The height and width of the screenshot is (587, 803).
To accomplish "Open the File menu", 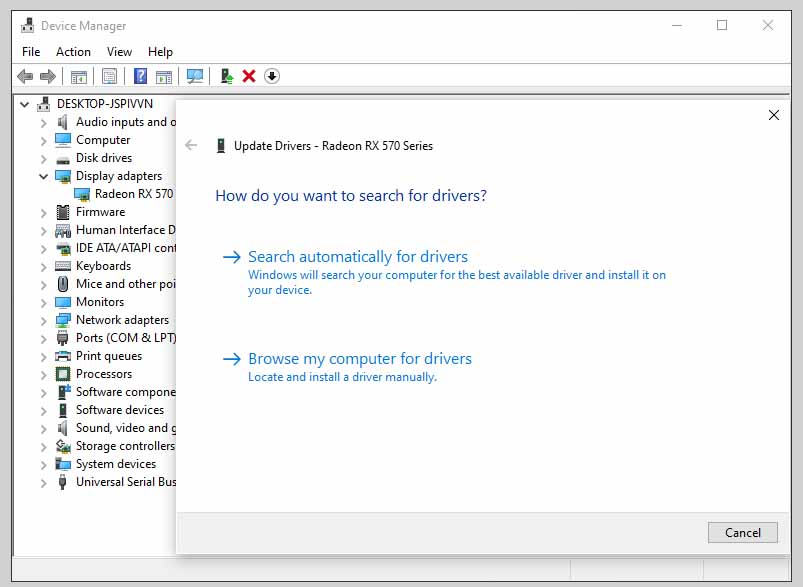I will pos(30,51).
